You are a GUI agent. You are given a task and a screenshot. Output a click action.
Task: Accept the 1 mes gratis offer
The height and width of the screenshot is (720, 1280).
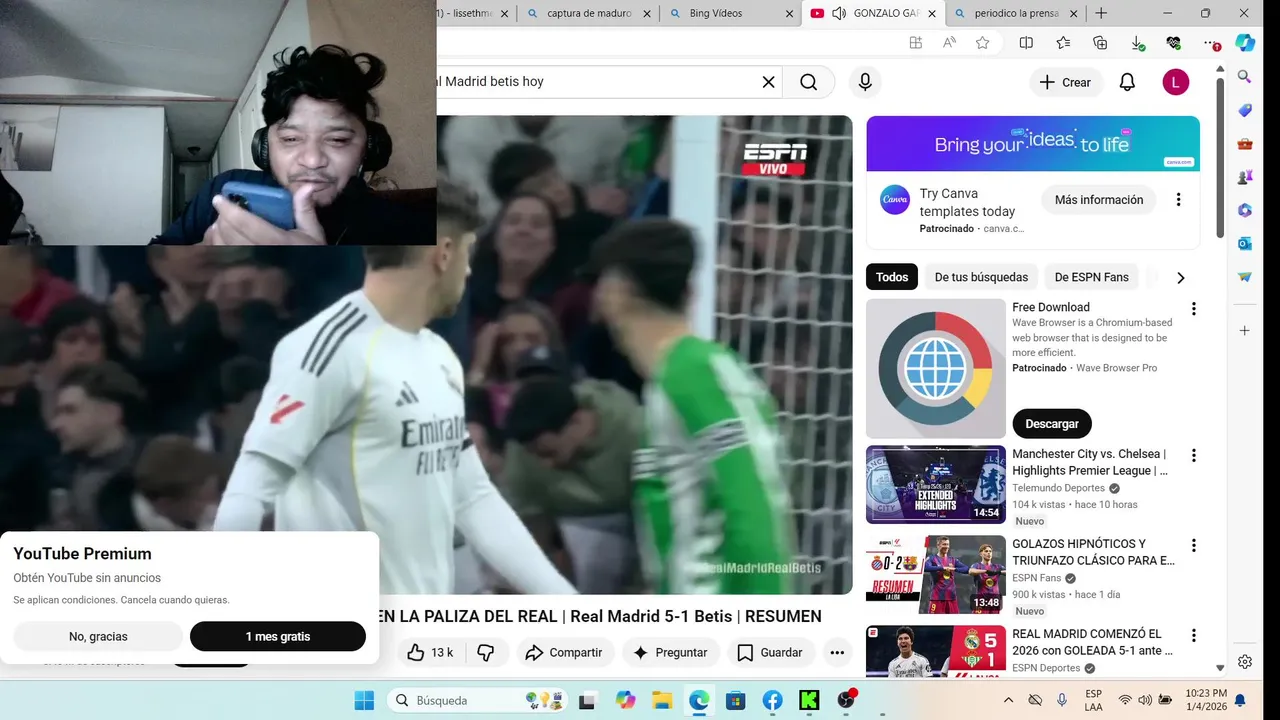click(278, 636)
